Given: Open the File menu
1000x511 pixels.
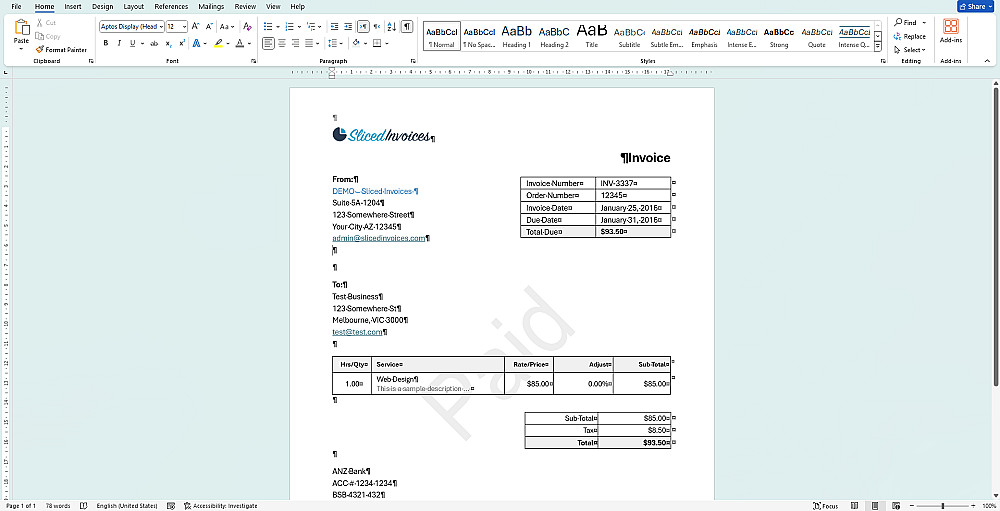Looking at the screenshot, I should coord(16,6).
